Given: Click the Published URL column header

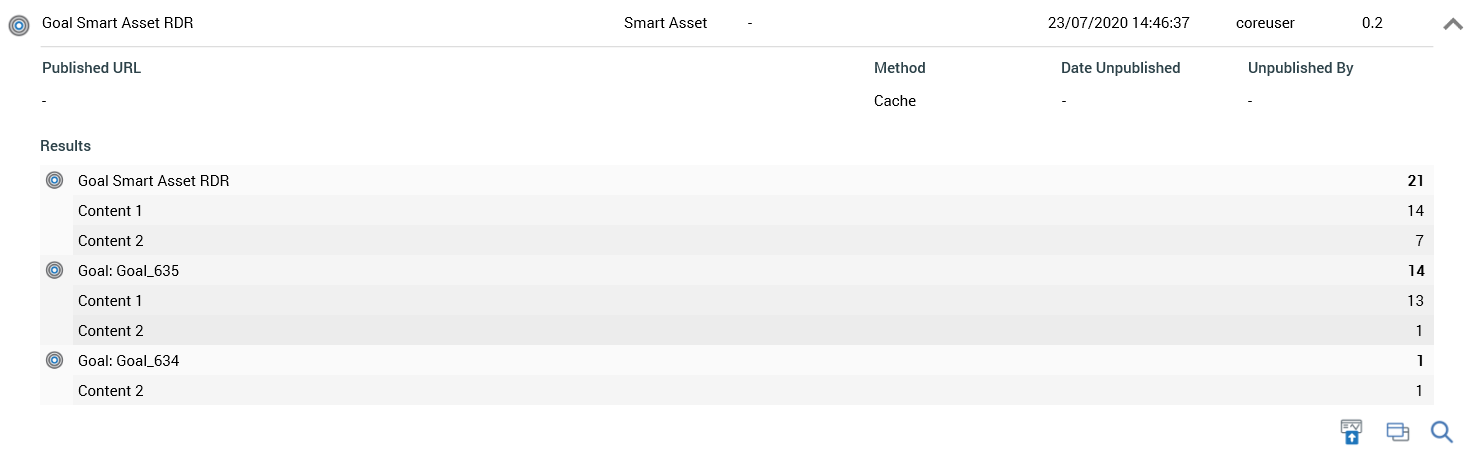Looking at the screenshot, I should [91, 68].
